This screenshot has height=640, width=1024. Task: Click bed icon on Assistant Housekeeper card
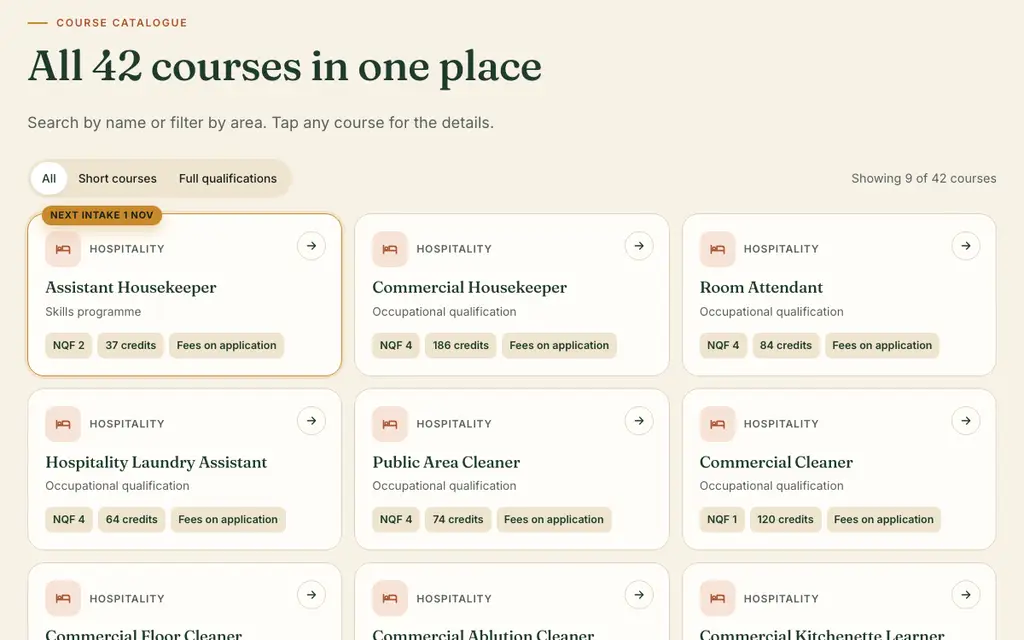tap(63, 249)
